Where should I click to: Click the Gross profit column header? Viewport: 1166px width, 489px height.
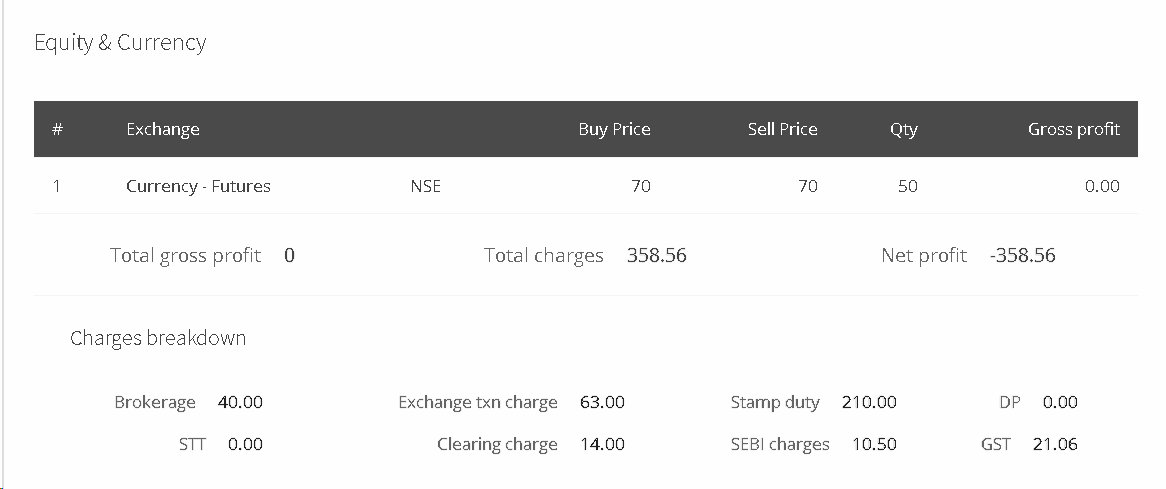point(1074,129)
